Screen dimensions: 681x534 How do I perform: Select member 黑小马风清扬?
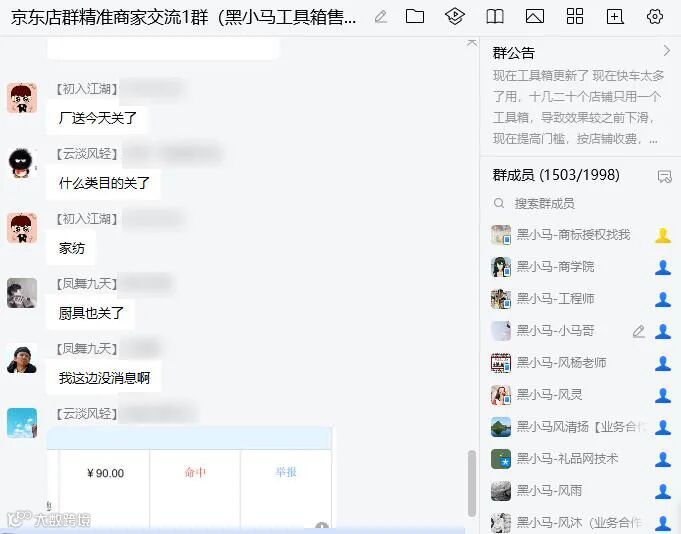[x=580, y=427]
